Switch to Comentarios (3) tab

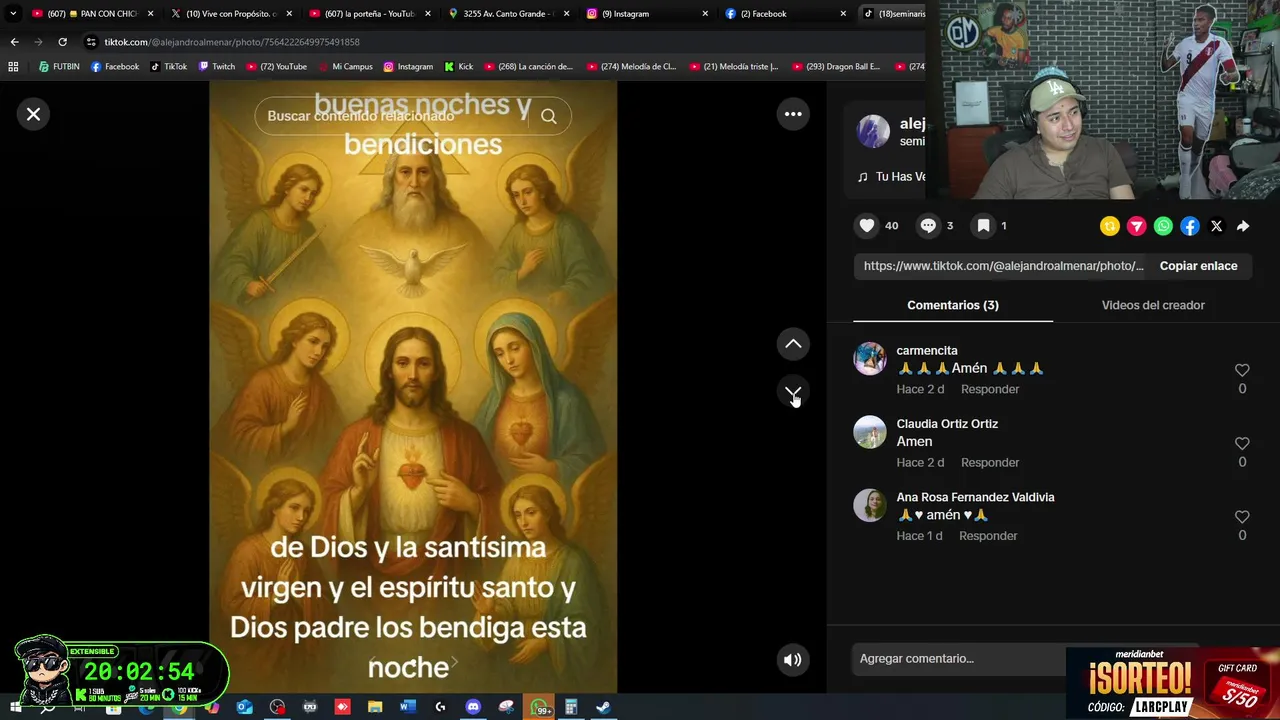pyautogui.click(x=953, y=305)
